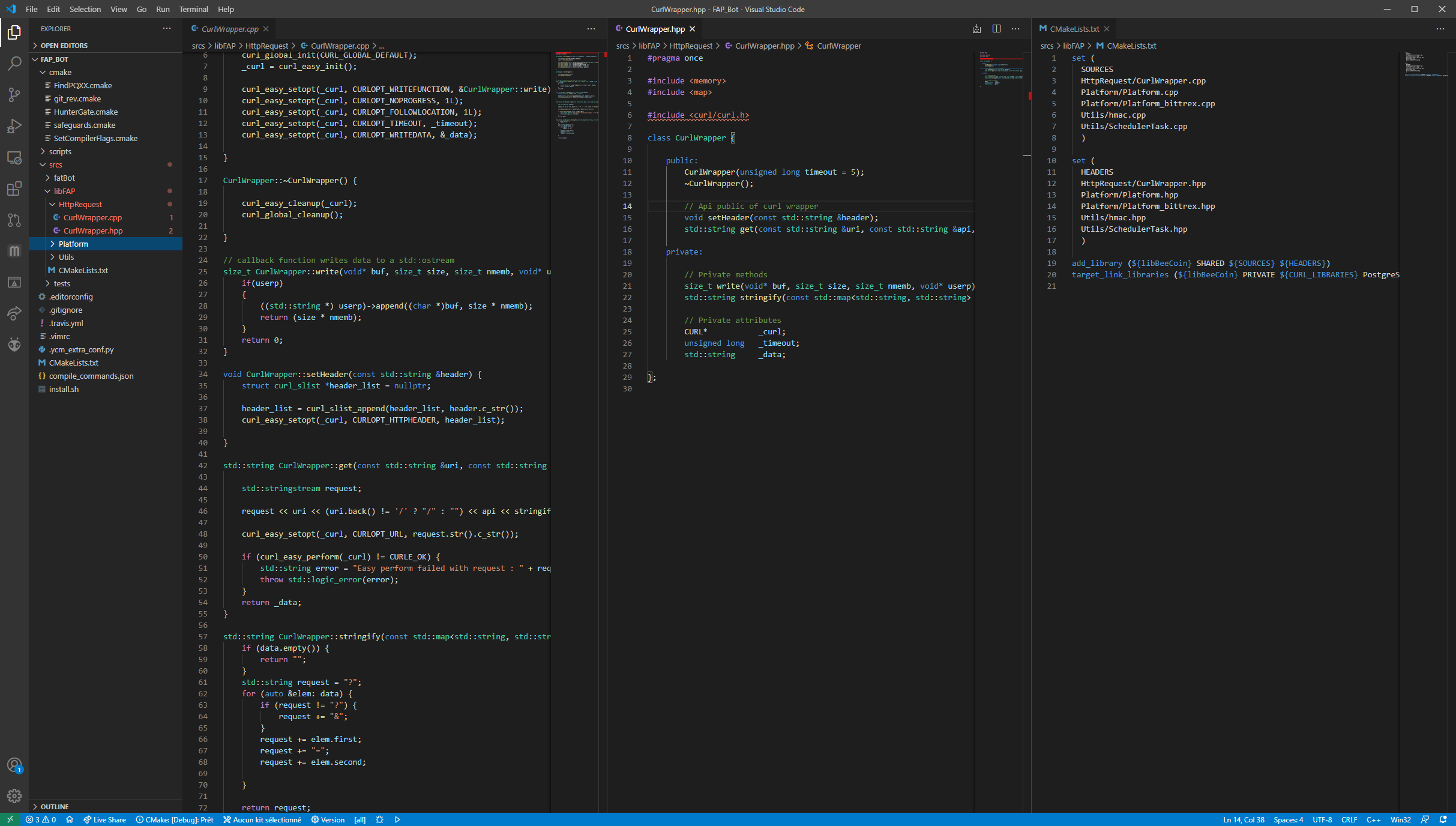Viewport: 1456px width, 826px height.
Task: Switch to the CMakeLists.txt tab
Action: coord(1074,29)
